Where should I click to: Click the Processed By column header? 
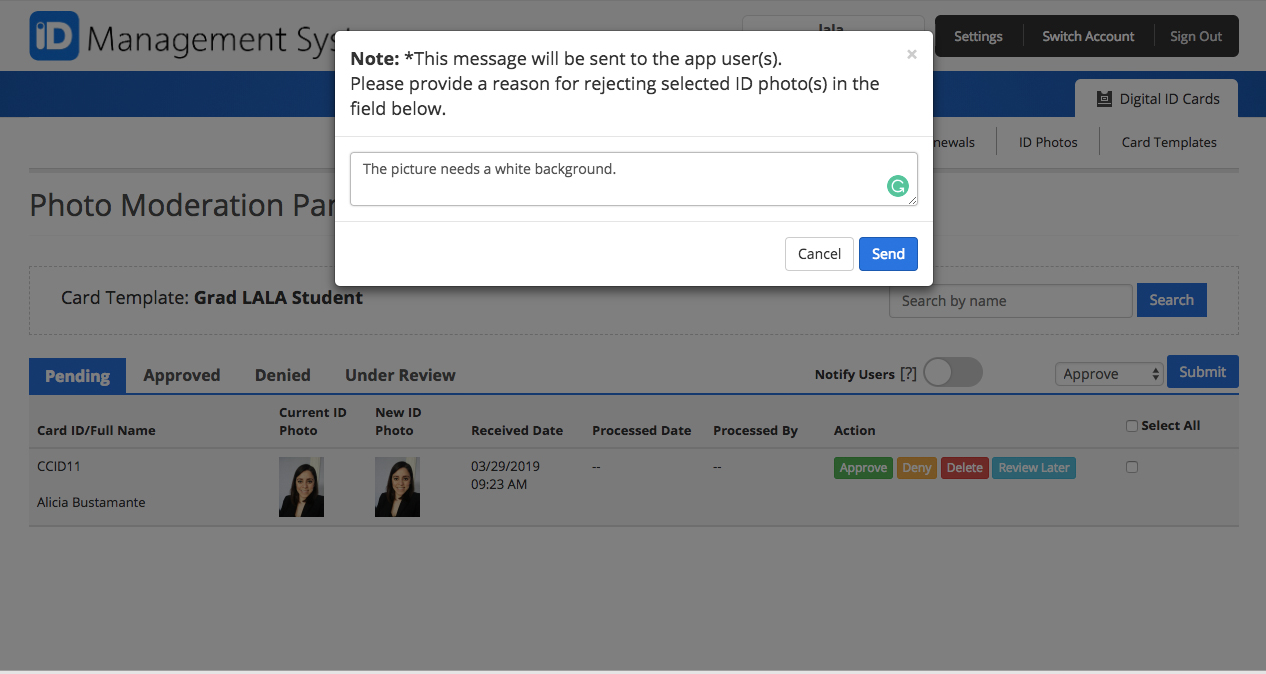(755, 430)
